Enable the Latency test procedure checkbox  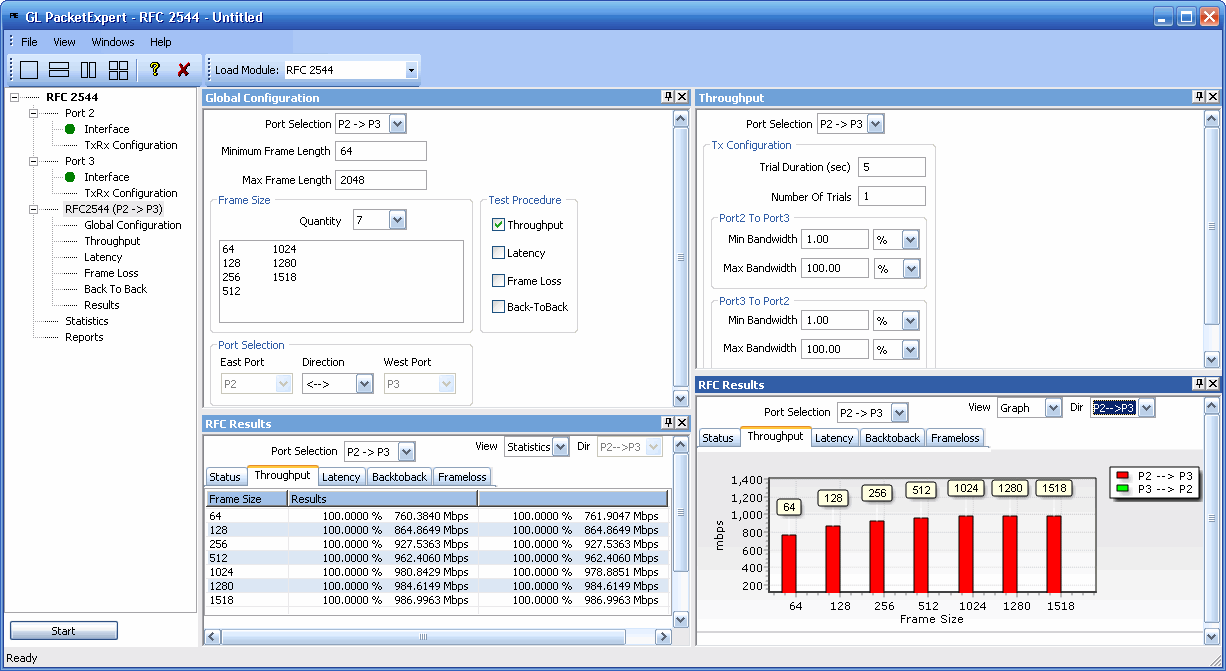498,253
